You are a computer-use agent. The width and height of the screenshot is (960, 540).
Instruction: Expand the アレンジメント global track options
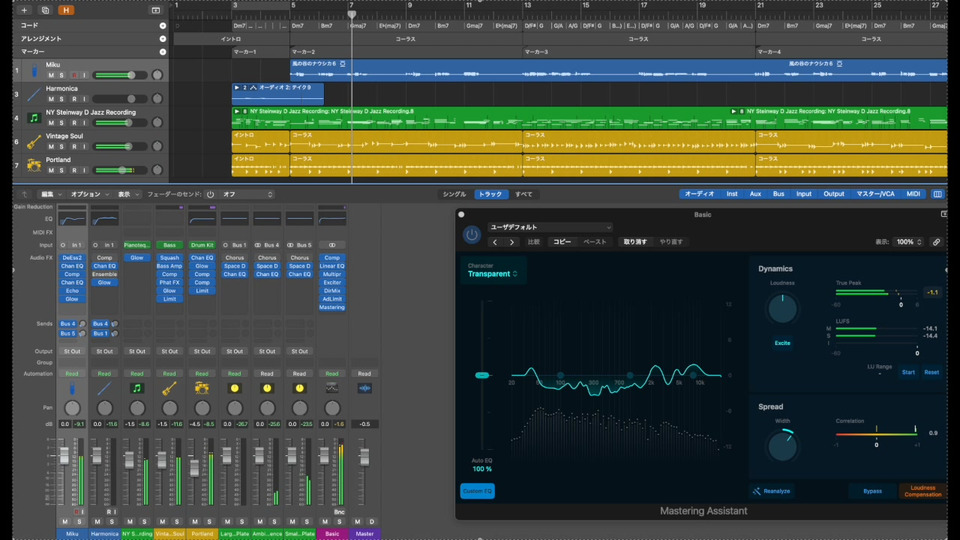click(x=162, y=39)
